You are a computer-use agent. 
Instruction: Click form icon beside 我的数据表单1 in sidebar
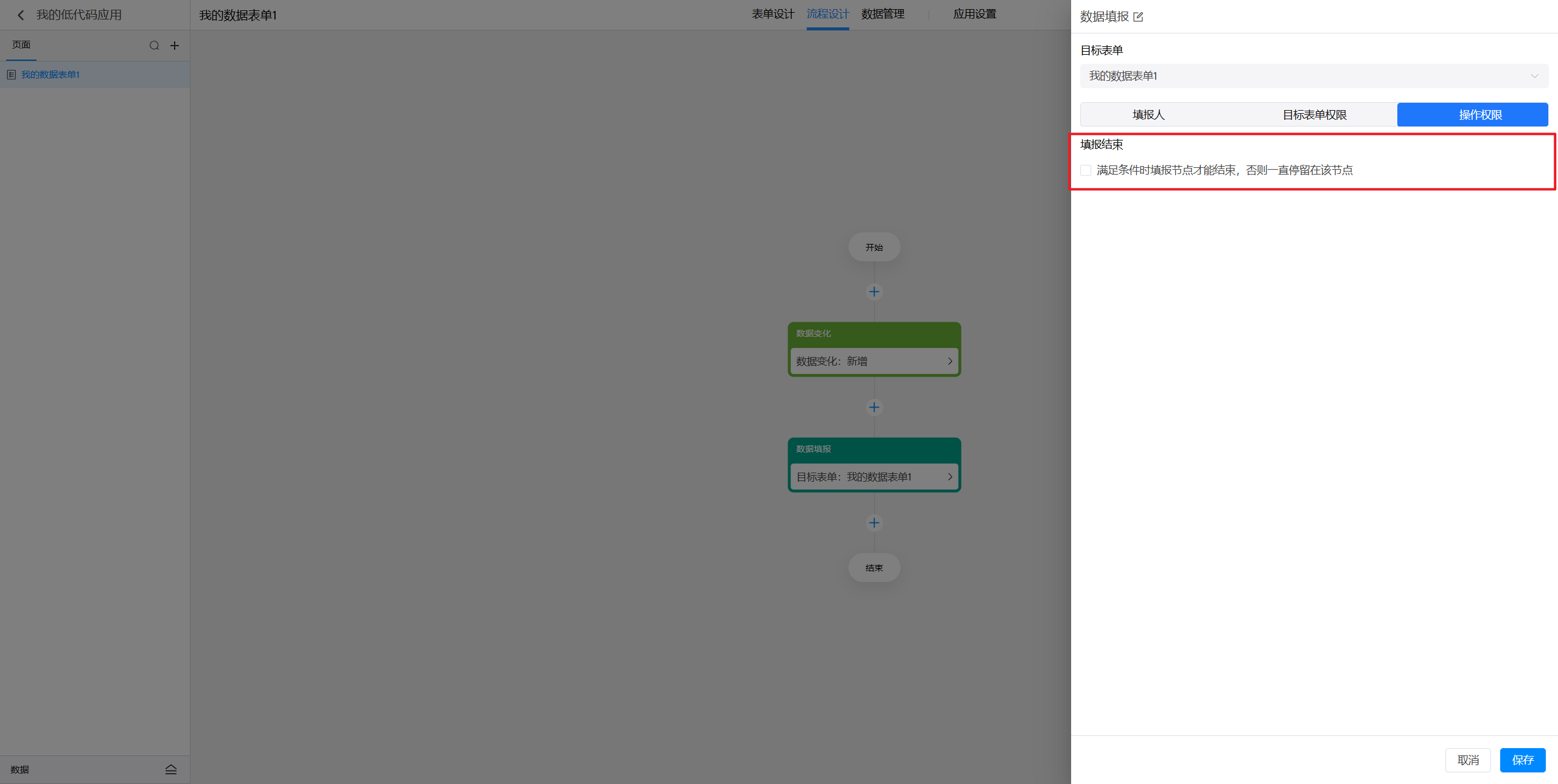click(x=11, y=75)
